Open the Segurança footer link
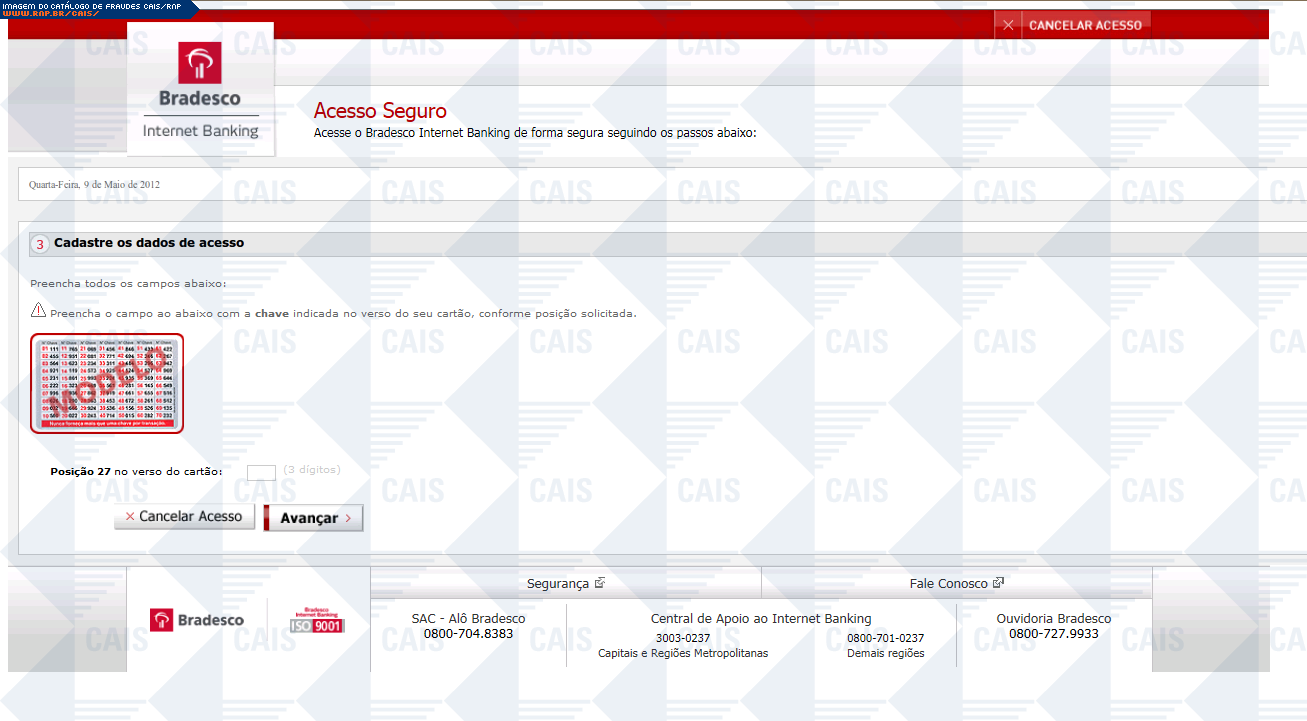This screenshot has height=721, width=1307. [x=557, y=583]
